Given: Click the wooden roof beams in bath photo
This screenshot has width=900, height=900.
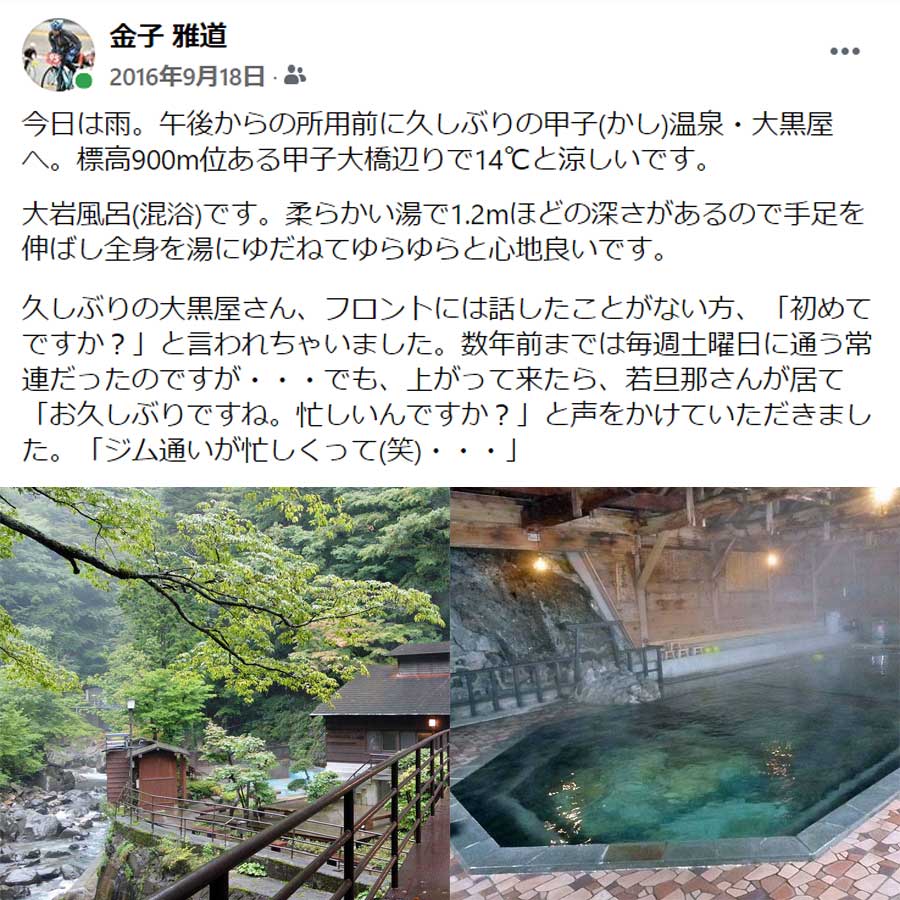Looking at the screenshot, I should (660, 517).
